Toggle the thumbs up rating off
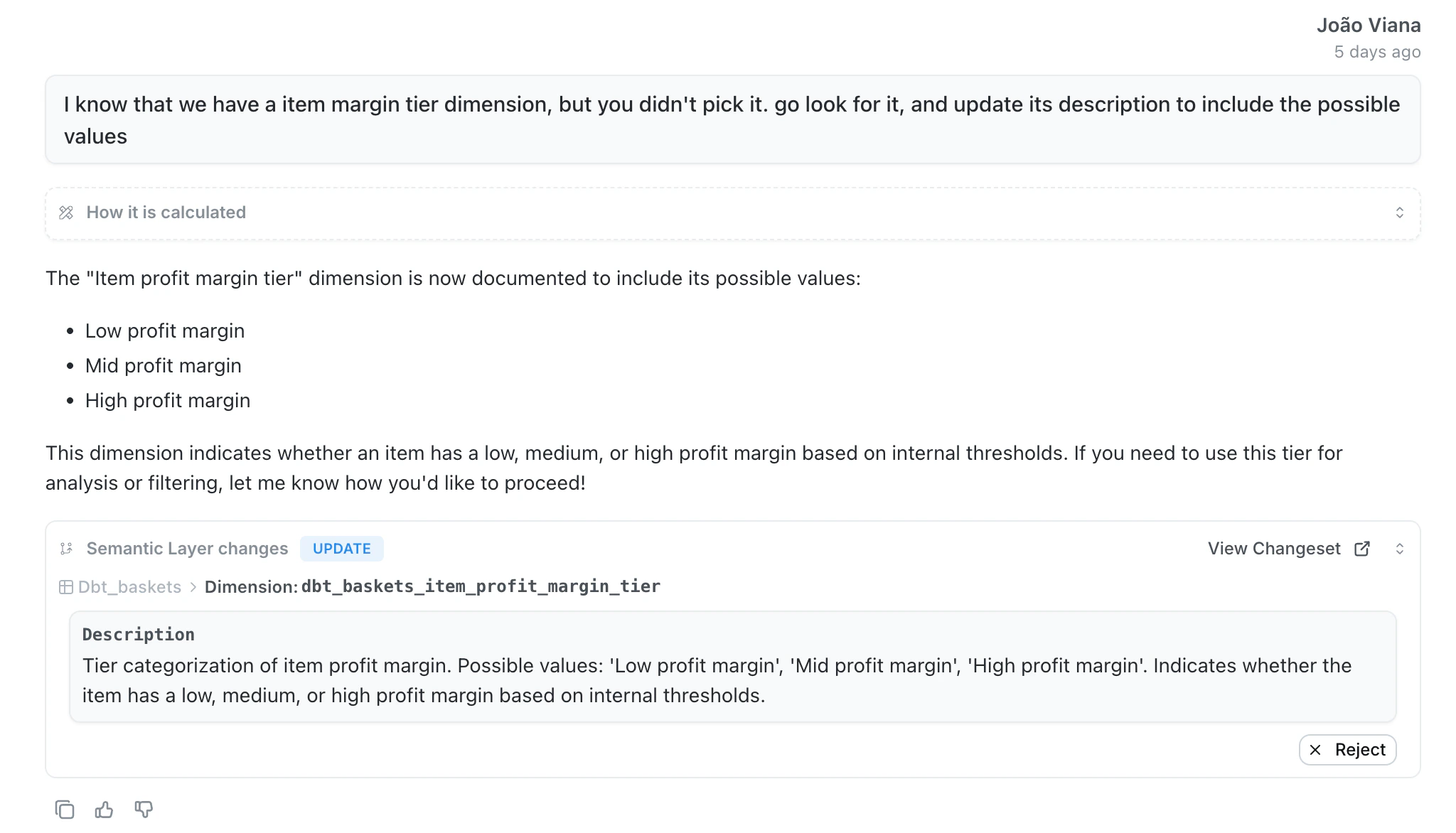Image resolution: width=1456 pixels, height=833 pixels. (104, 810)
